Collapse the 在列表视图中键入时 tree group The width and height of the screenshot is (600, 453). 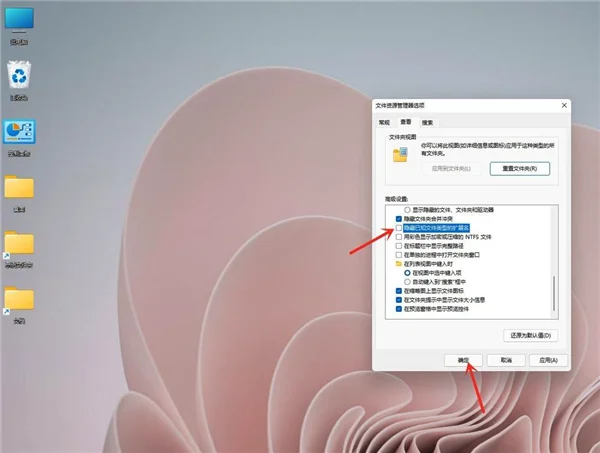click(x=399, y=262)
